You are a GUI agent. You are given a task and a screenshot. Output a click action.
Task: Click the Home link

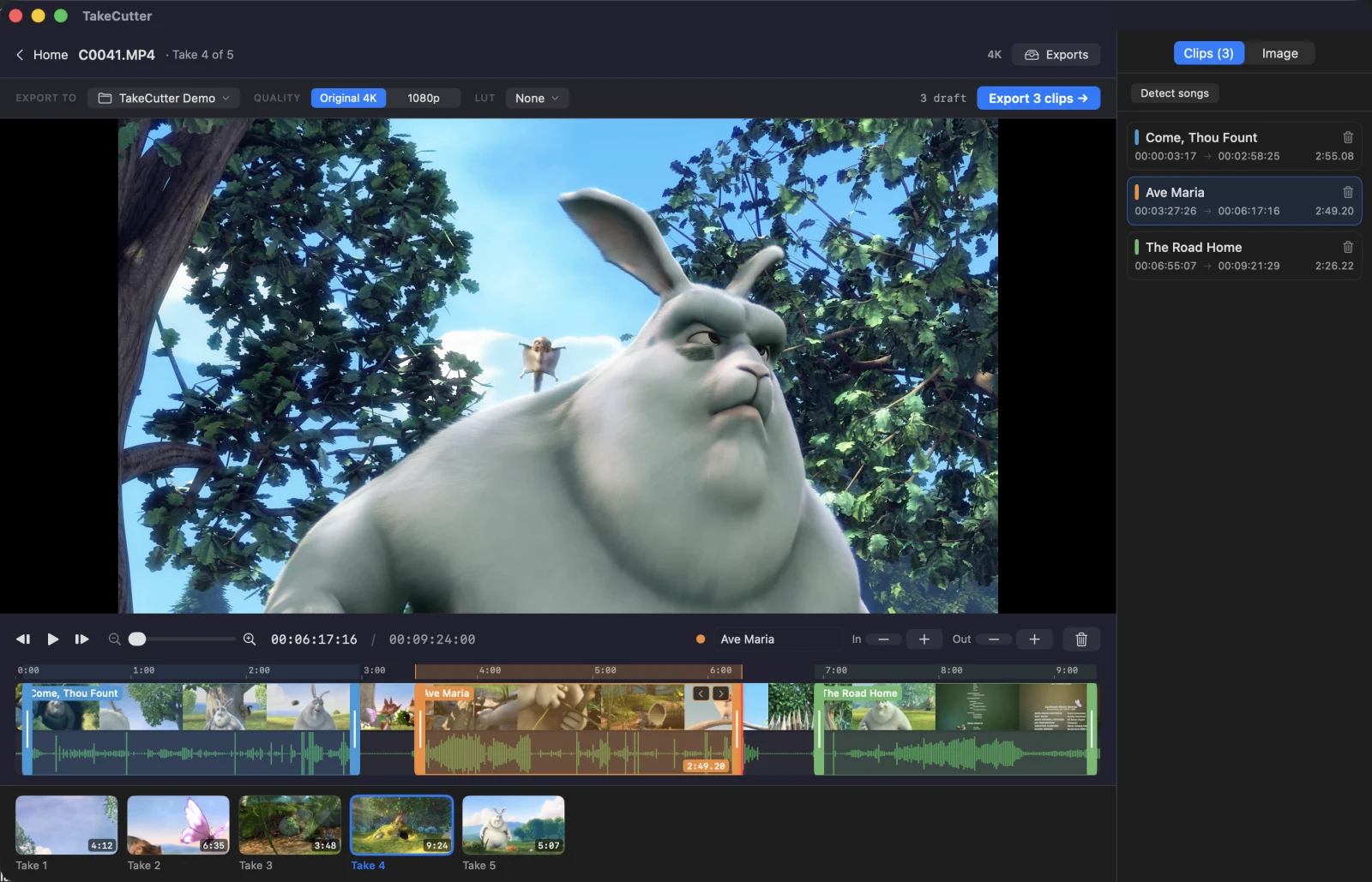[x=51, y=55]
